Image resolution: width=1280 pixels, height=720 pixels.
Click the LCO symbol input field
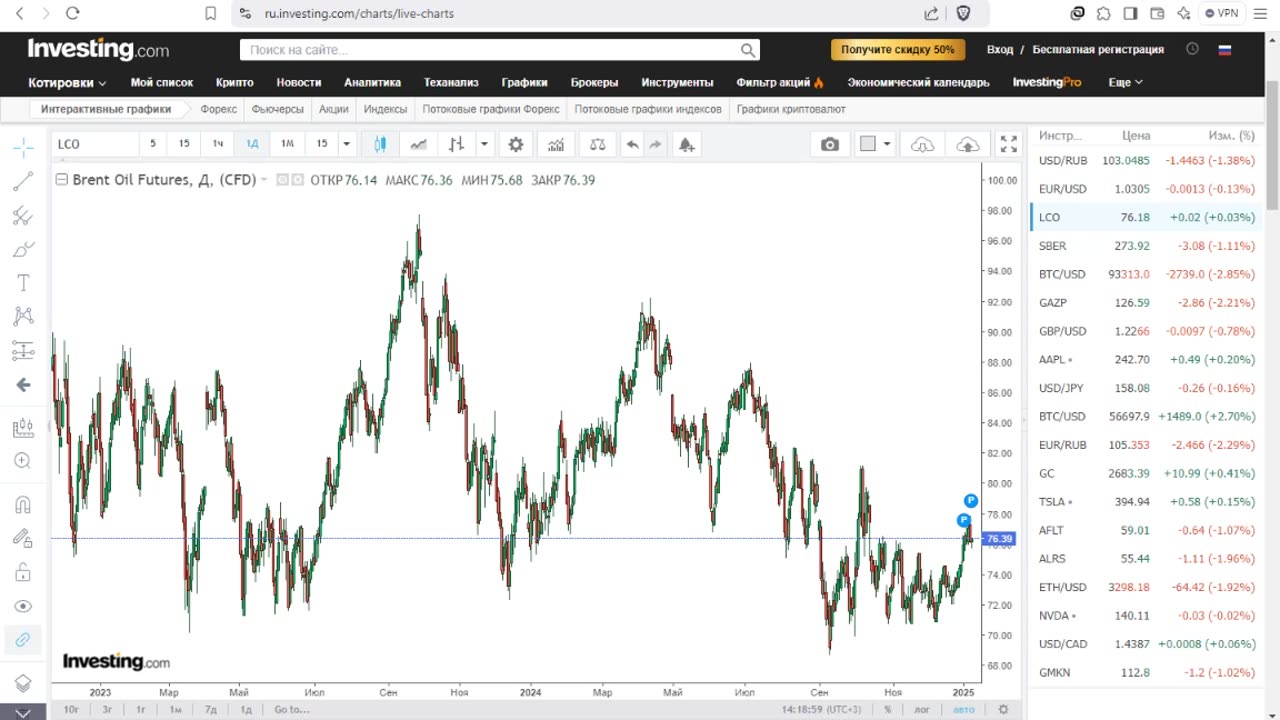[95, 144]
